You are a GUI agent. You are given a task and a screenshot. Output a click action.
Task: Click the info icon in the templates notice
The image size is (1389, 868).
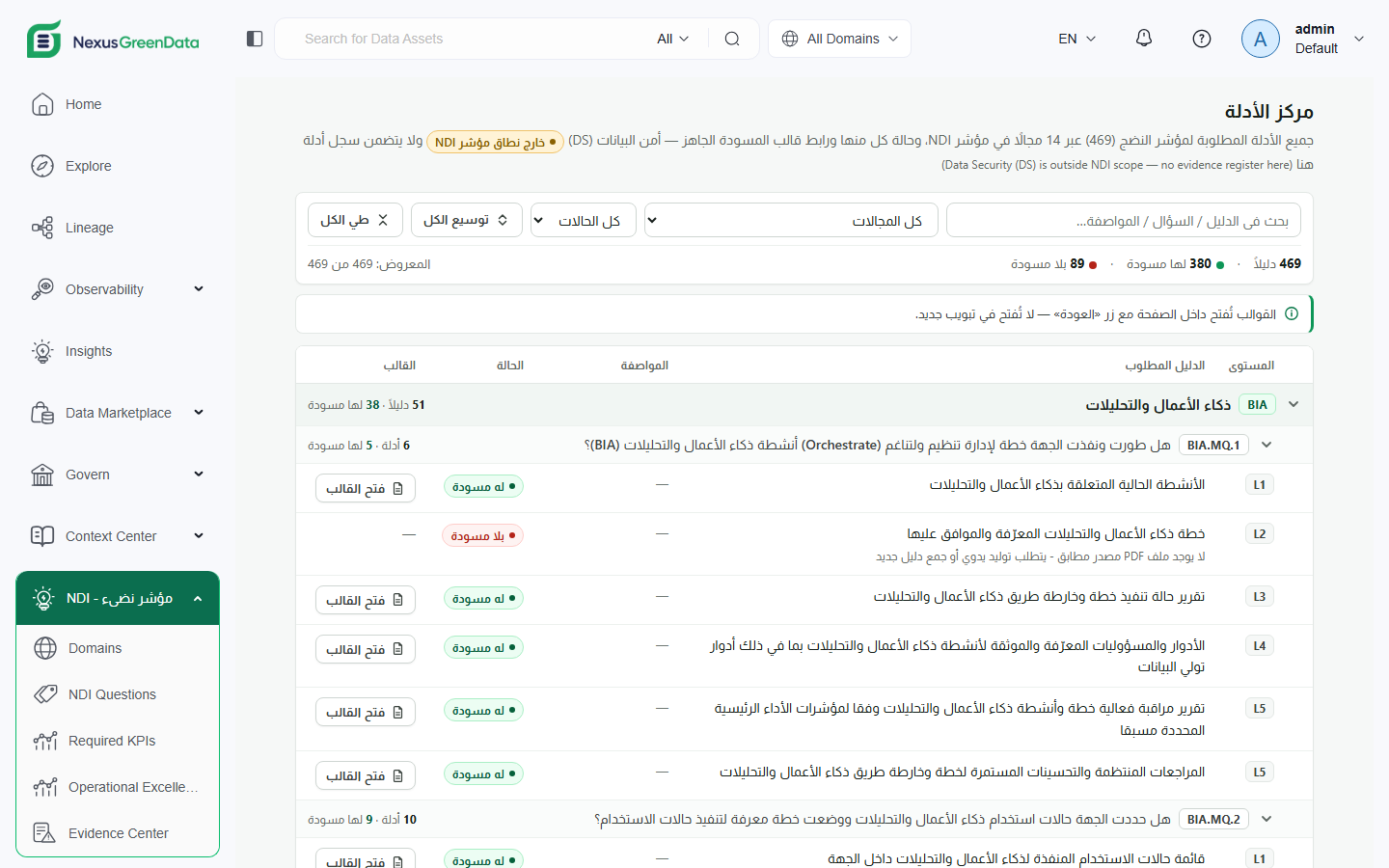click(1292, 313)
